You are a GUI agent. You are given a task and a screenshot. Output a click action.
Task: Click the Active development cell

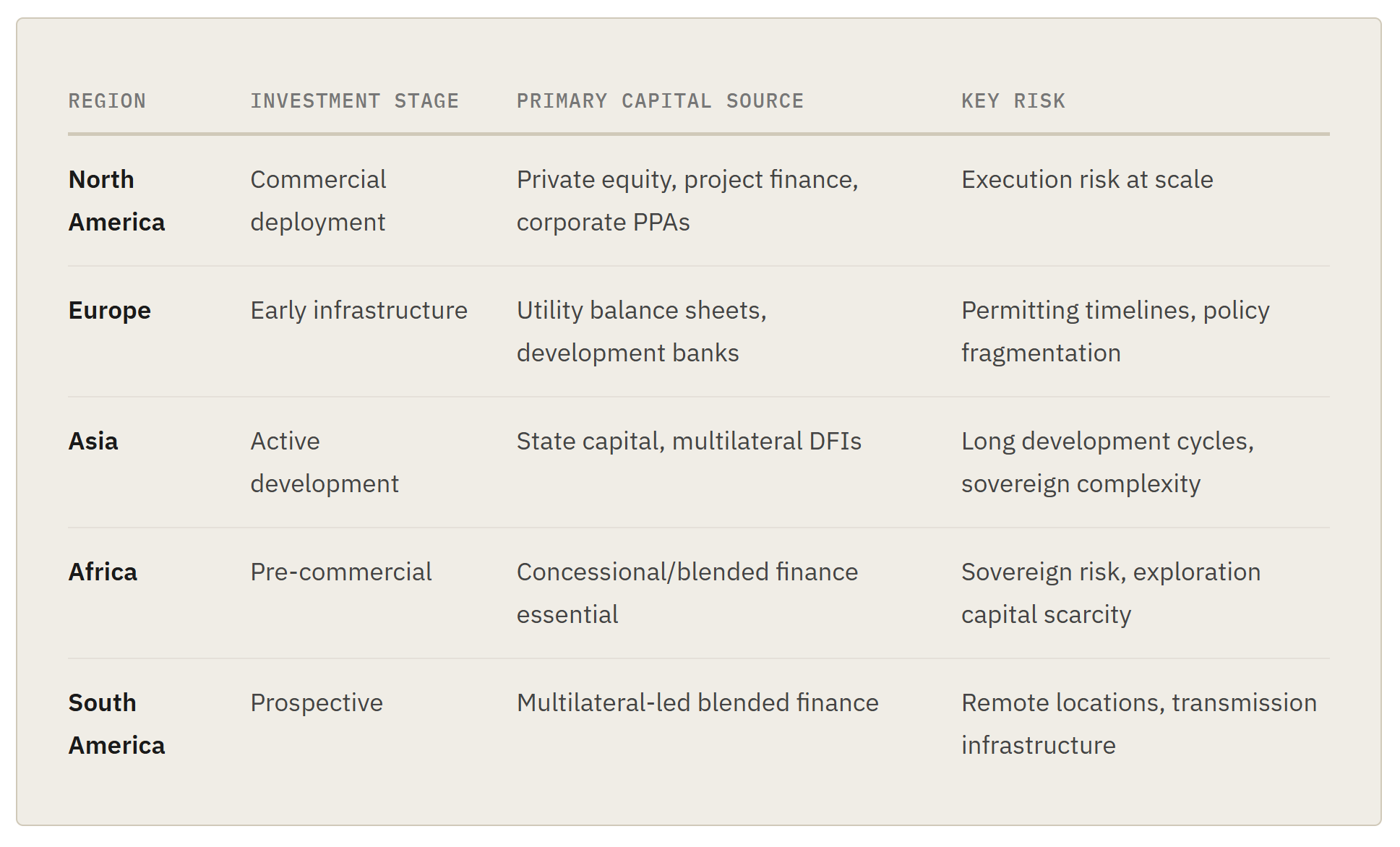click(x=324, y=462)
